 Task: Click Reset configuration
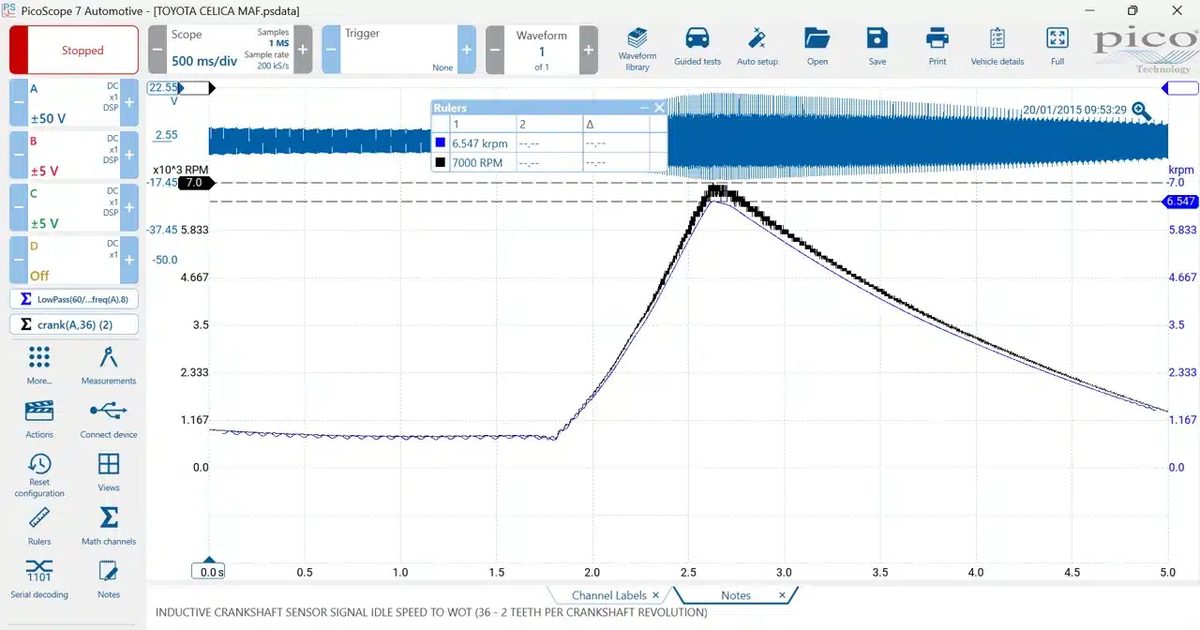pyautogui.click(x=39, y=475)
